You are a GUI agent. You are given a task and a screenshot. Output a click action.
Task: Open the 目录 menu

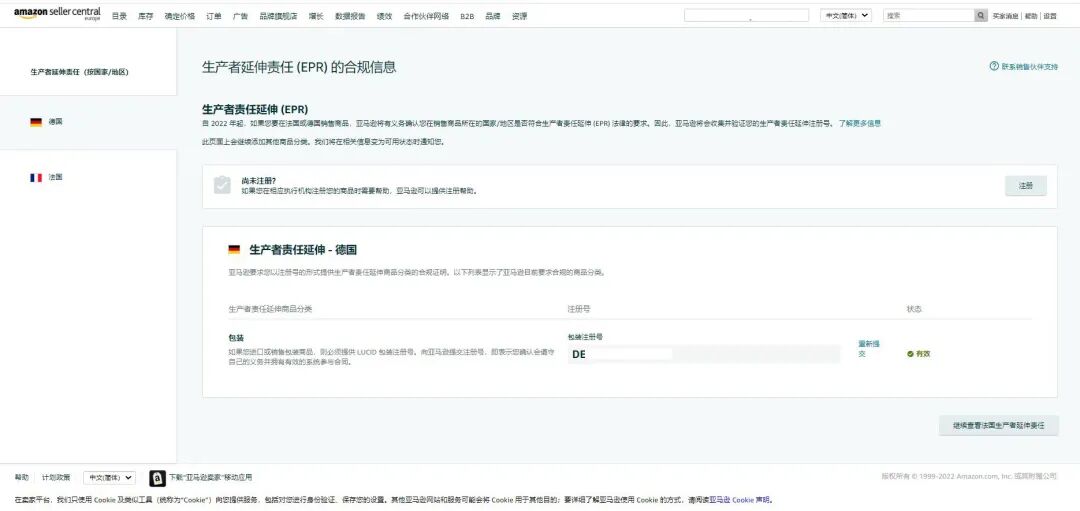click(x=119, y=16)
